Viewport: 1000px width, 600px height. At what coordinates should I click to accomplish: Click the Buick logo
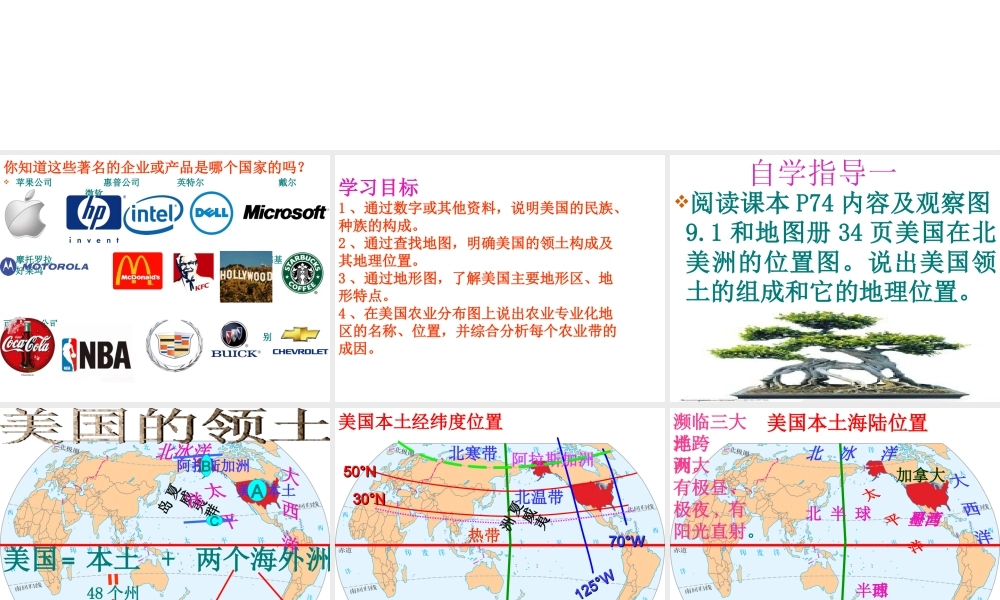(x=234, y=340)
